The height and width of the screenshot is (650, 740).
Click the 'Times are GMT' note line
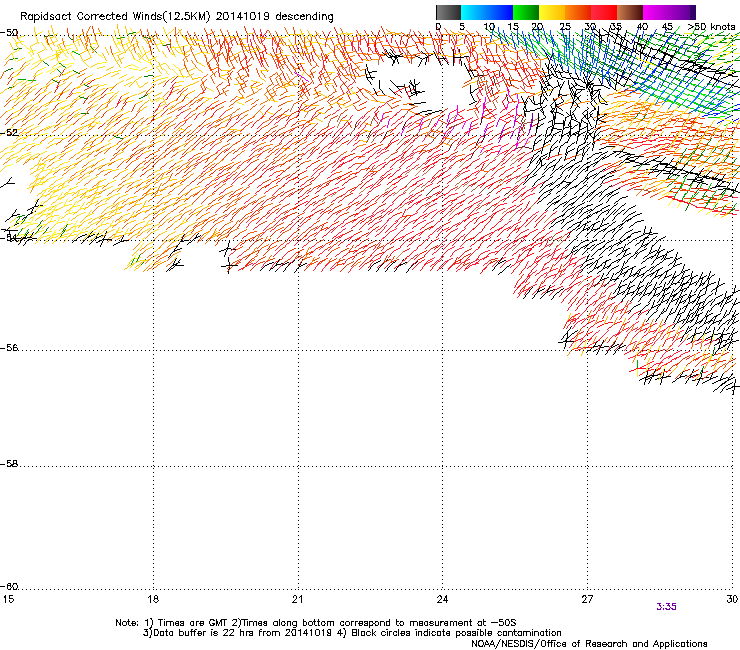(316, 623)
